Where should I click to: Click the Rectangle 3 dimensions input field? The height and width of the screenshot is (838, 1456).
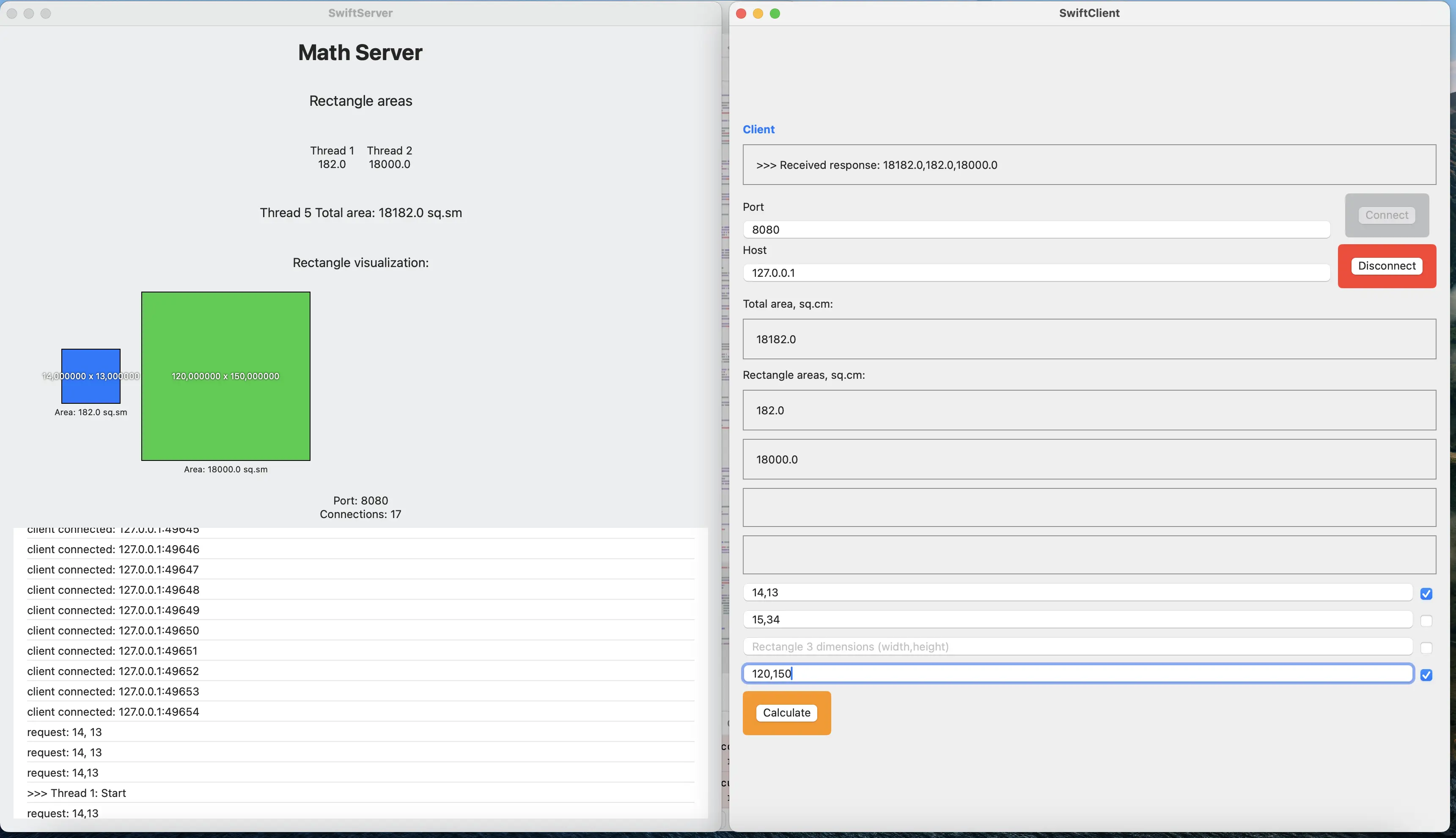(1077, 646)
